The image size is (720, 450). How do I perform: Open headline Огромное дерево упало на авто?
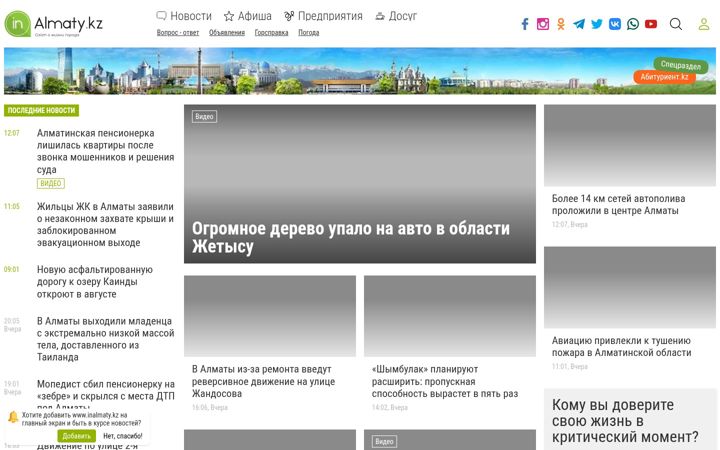(x=351, y=237)
